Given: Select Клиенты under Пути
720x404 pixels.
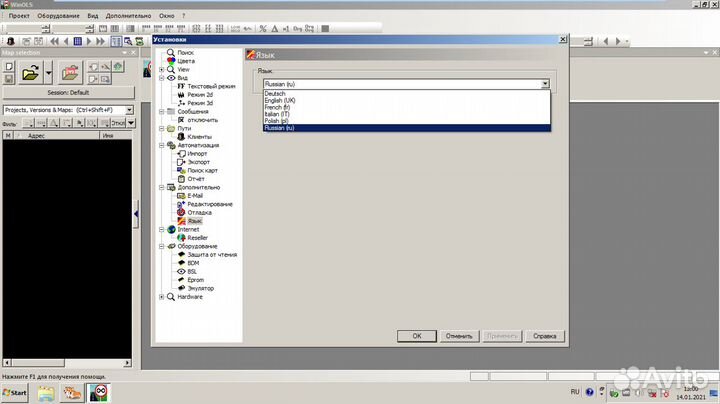Looking at the screenshot, I should (x=199, y=136).
